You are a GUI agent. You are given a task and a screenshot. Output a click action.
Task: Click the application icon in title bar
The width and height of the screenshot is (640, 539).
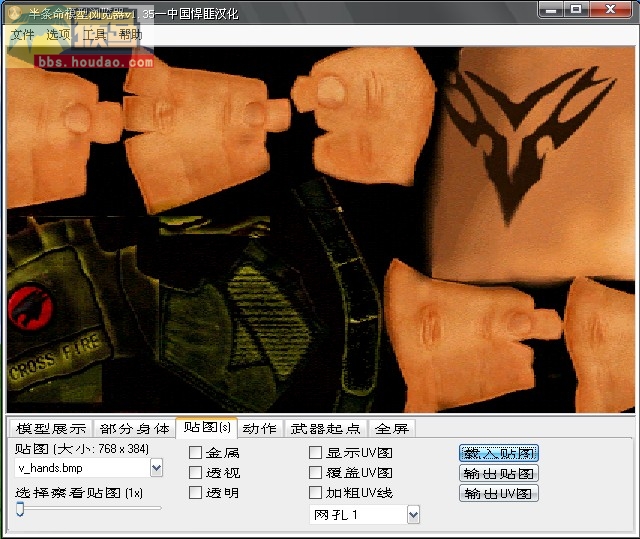click(x=16, y=13)
